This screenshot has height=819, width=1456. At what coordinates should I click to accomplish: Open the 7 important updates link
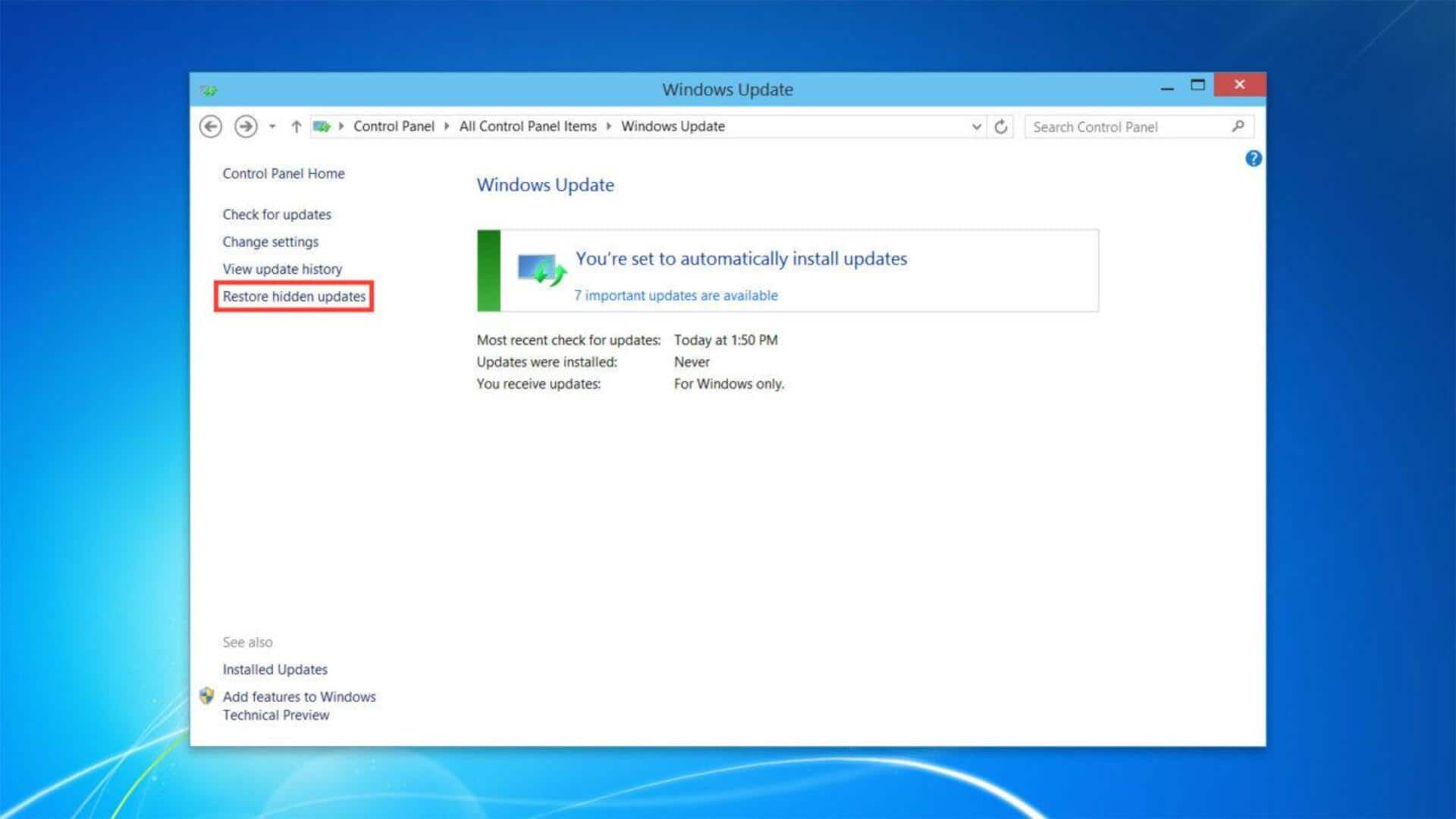(676, 296)
